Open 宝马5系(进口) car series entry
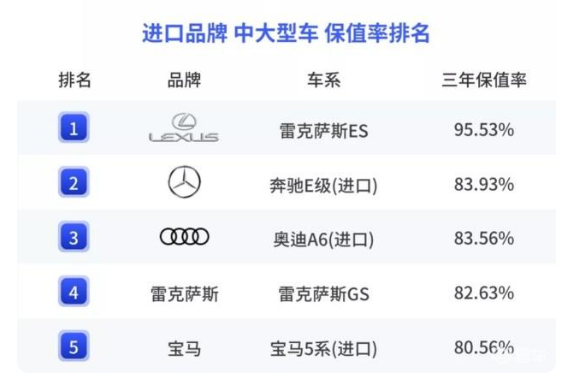 pyautogui.click(x=324, y=349)
